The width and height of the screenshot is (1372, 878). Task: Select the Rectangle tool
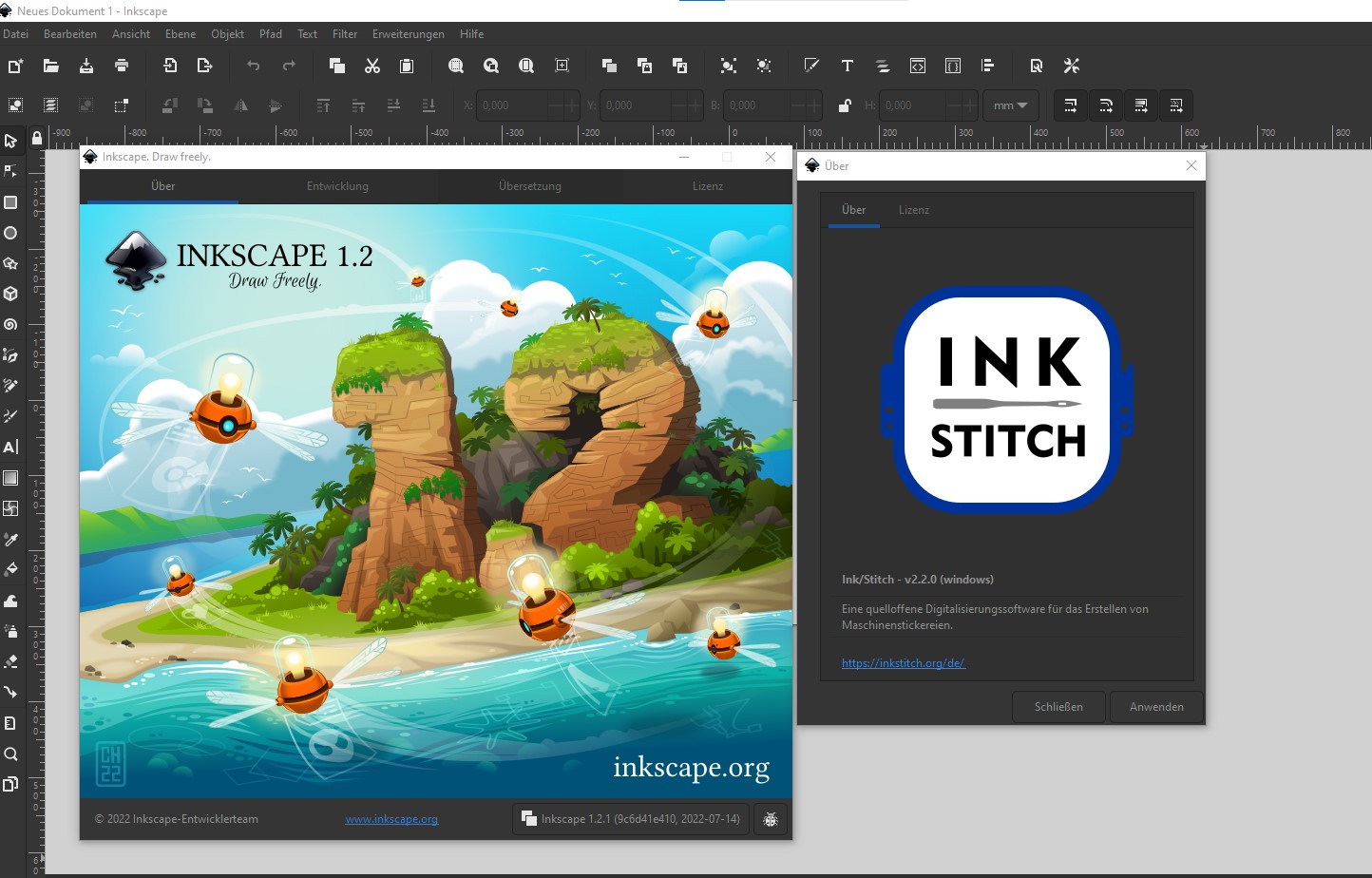11,202
